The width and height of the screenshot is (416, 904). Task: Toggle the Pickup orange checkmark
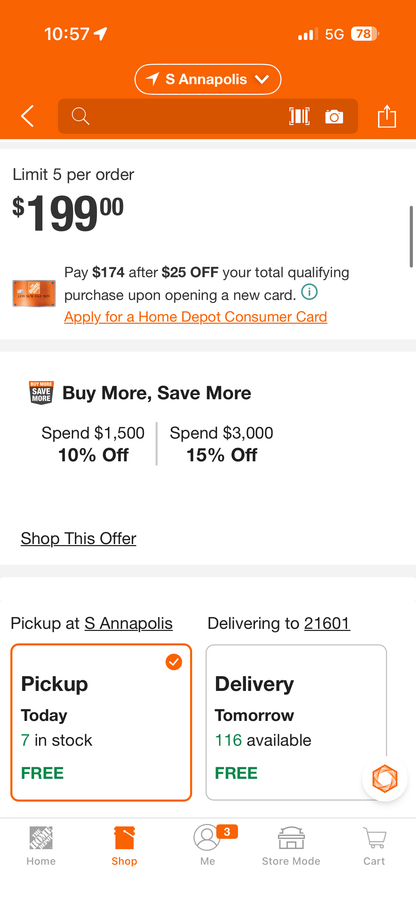173,662
